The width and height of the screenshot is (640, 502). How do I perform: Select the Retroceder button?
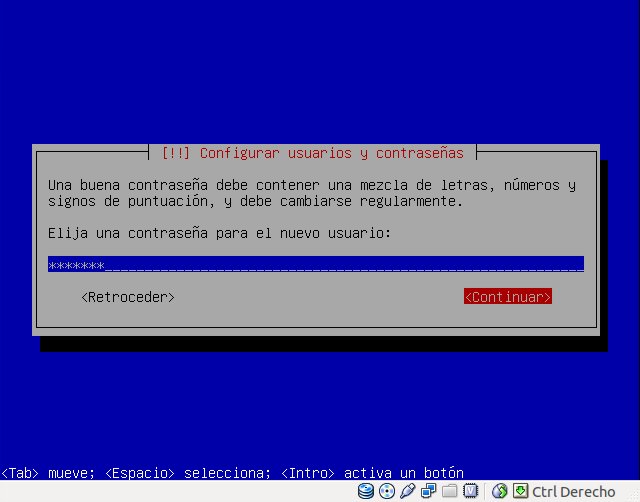point(128,297)
